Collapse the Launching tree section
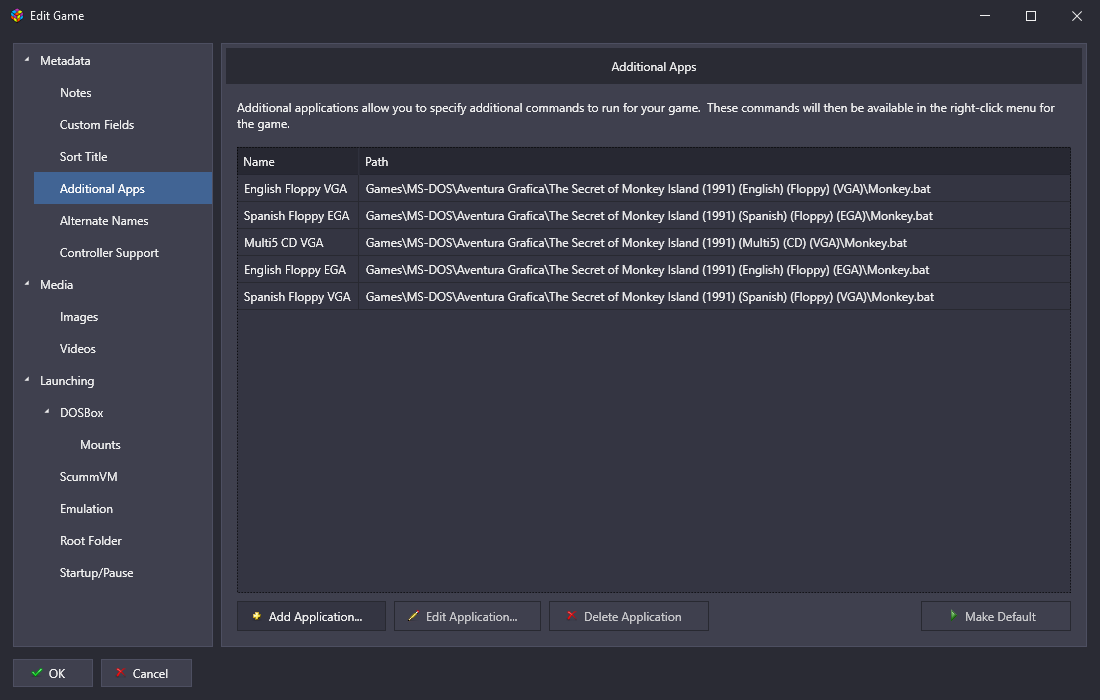The height and width of the screenshot is (700, 1100). click(27, 380)
